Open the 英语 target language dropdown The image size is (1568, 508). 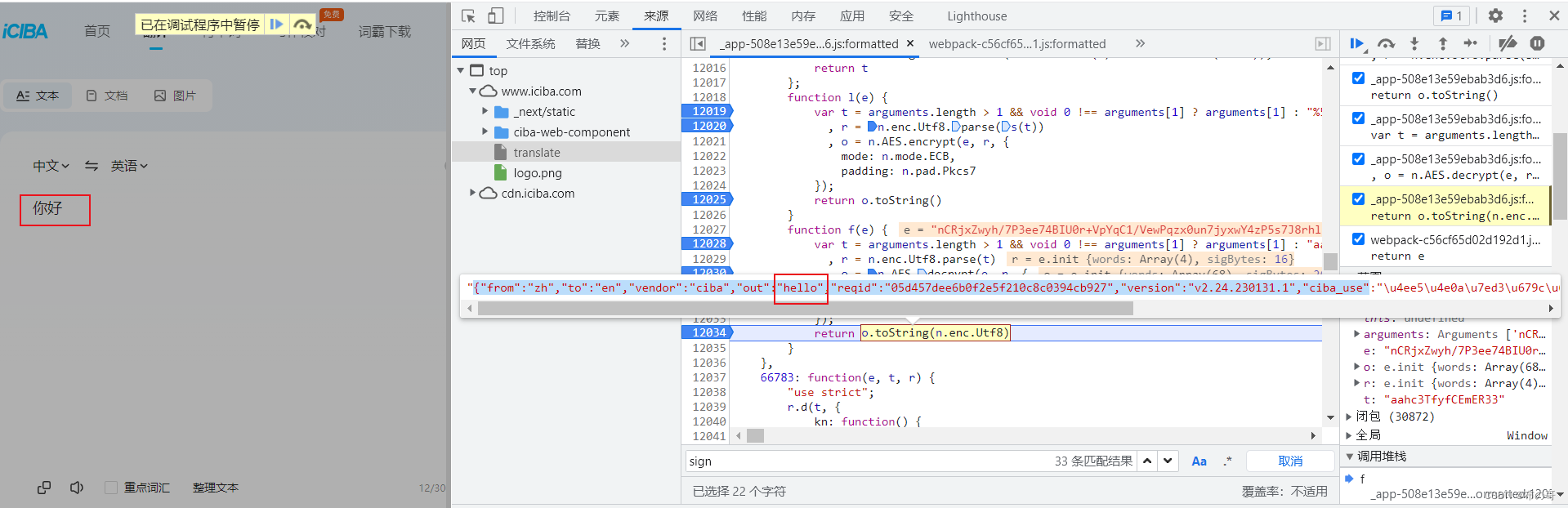point(129,166)
